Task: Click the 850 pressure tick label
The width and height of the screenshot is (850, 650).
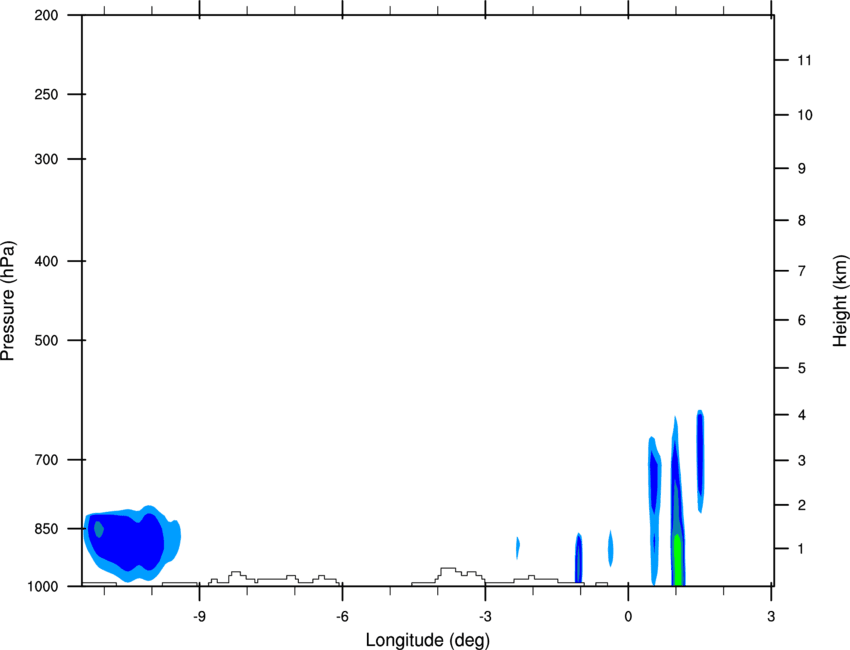Action: [46, 529]
